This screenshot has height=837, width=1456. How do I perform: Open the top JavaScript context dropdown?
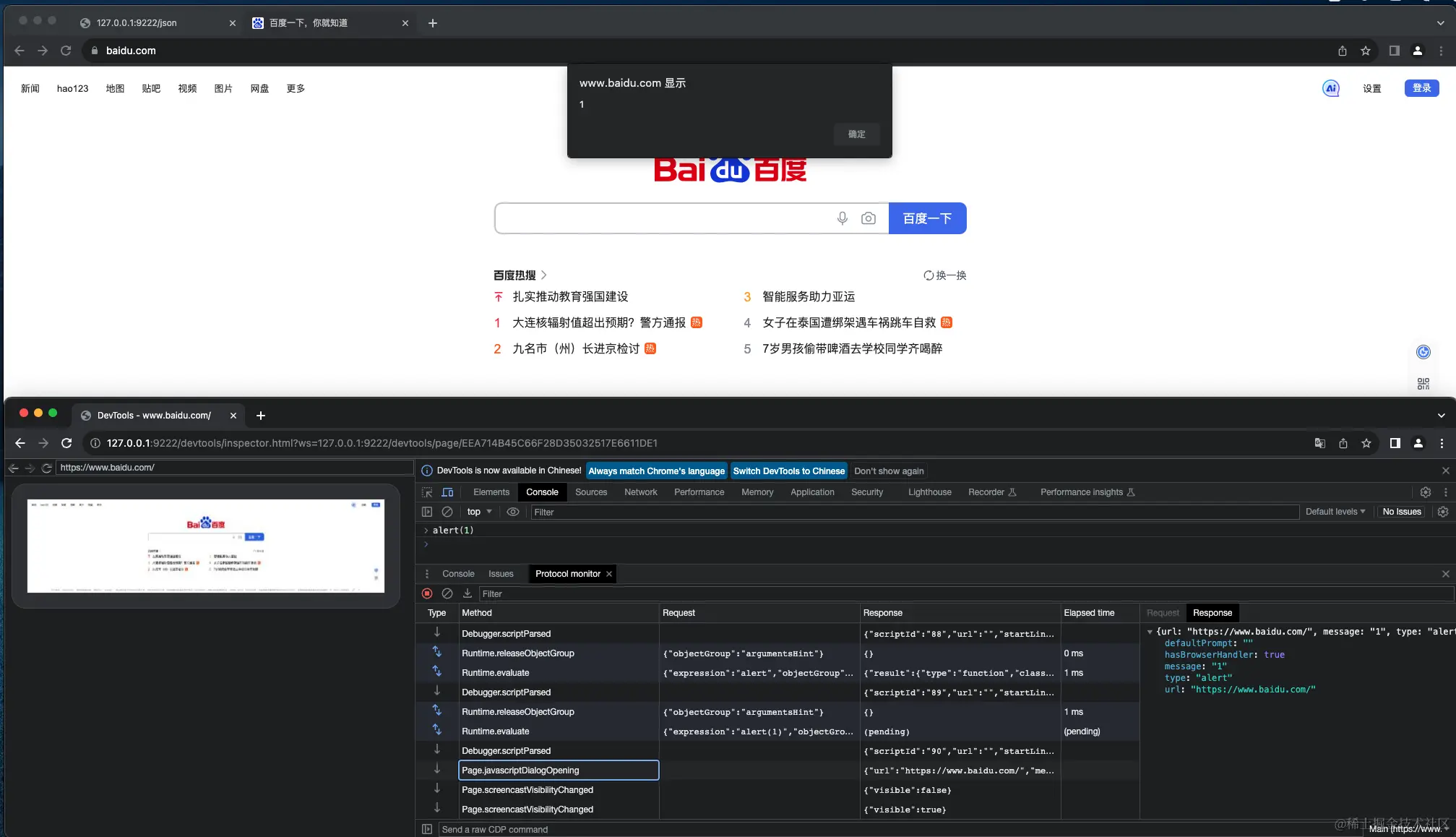[479, 512]
